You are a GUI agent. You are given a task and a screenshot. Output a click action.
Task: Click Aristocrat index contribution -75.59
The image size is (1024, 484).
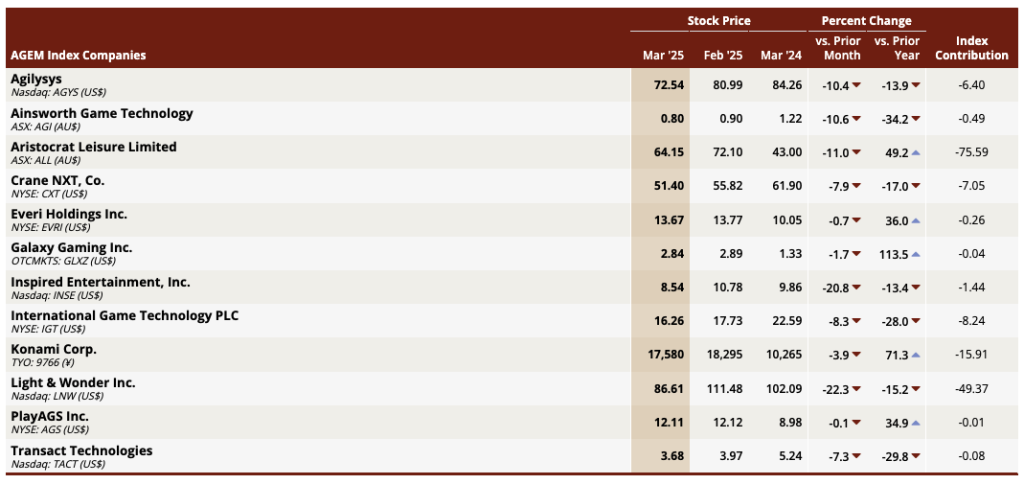coord(971,153)
